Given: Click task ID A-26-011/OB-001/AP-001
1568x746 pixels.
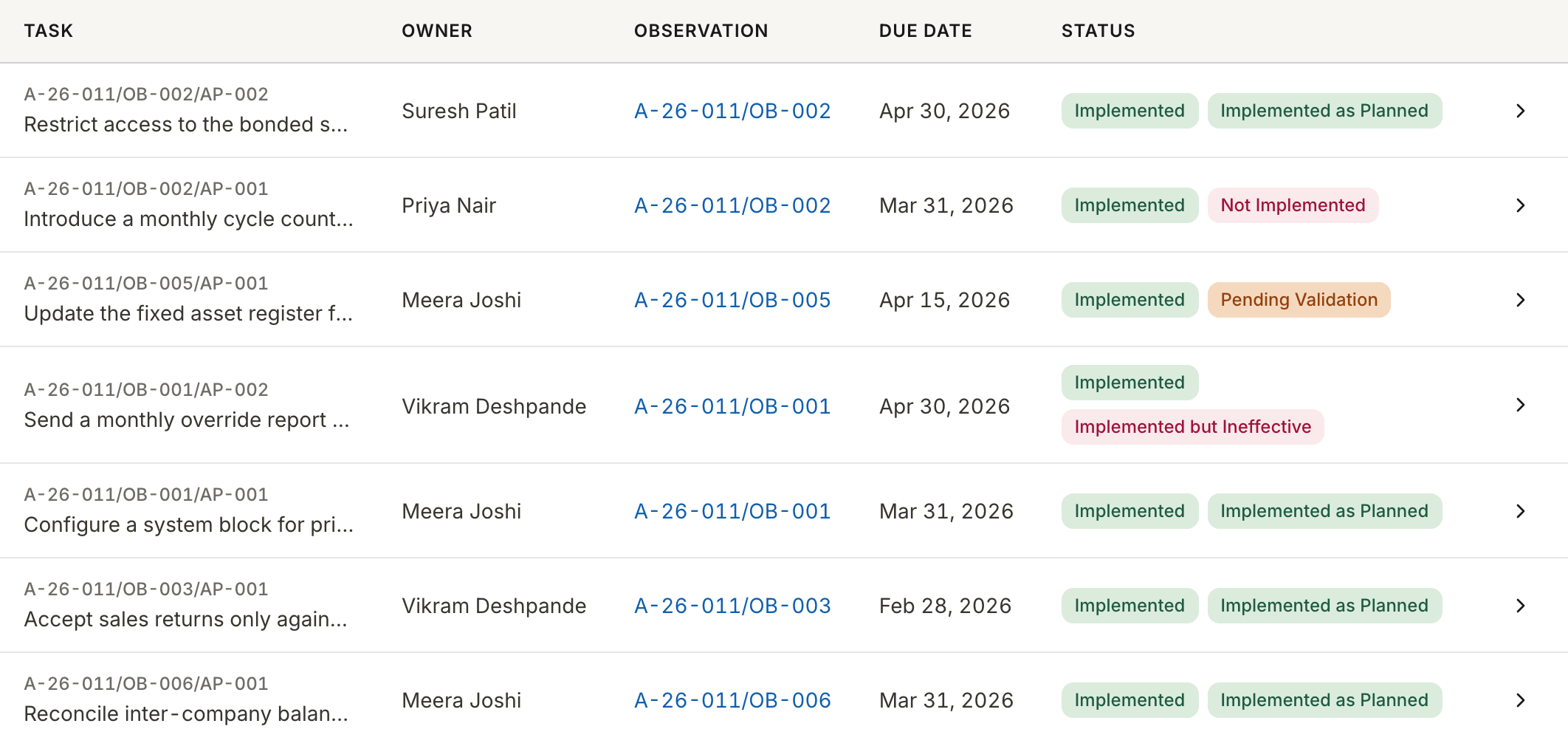Looking at the screenshot, I should (x=146, y=495).
